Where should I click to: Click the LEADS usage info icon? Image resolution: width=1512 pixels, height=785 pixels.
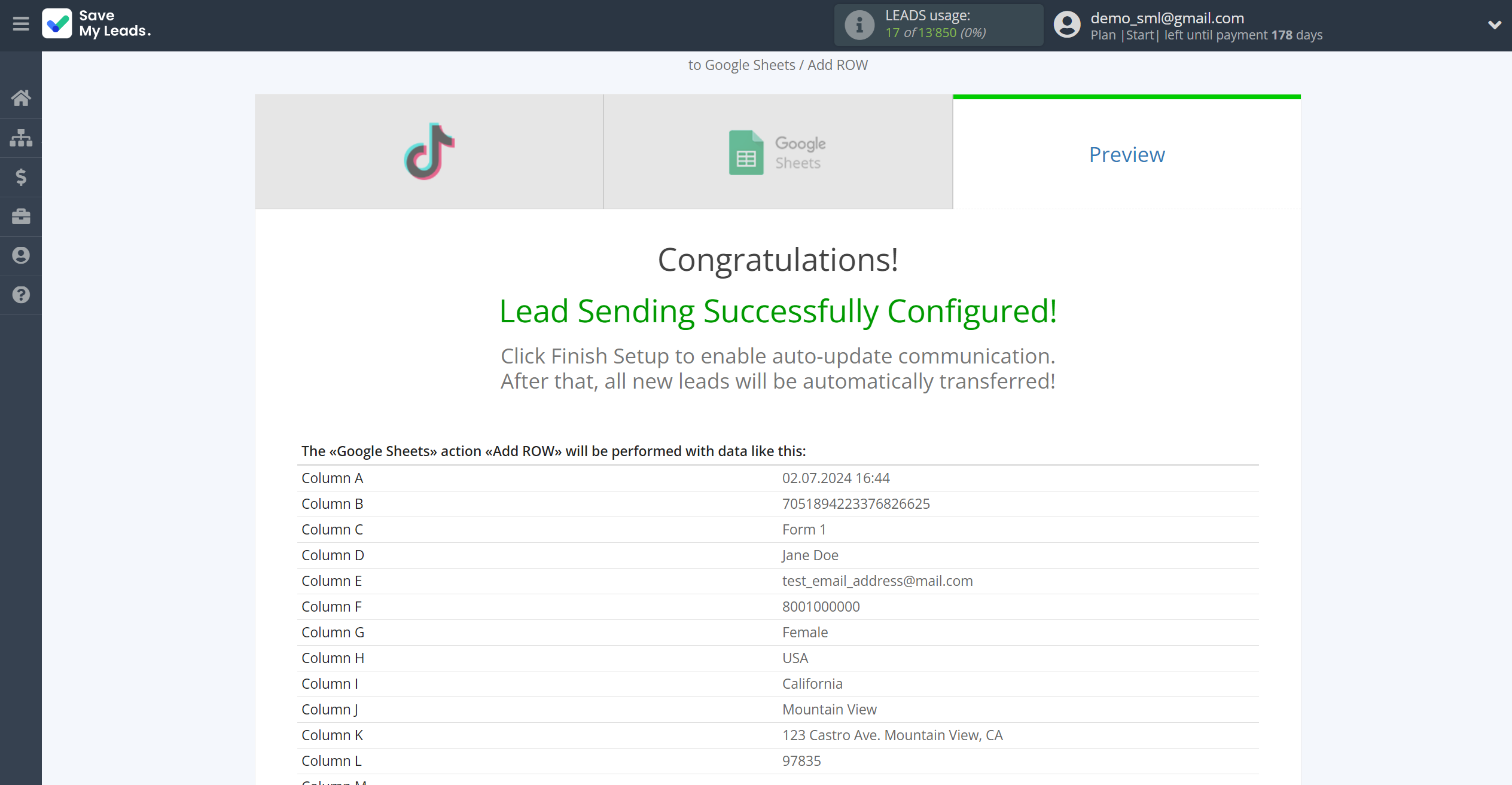click(x=859, y=25)
